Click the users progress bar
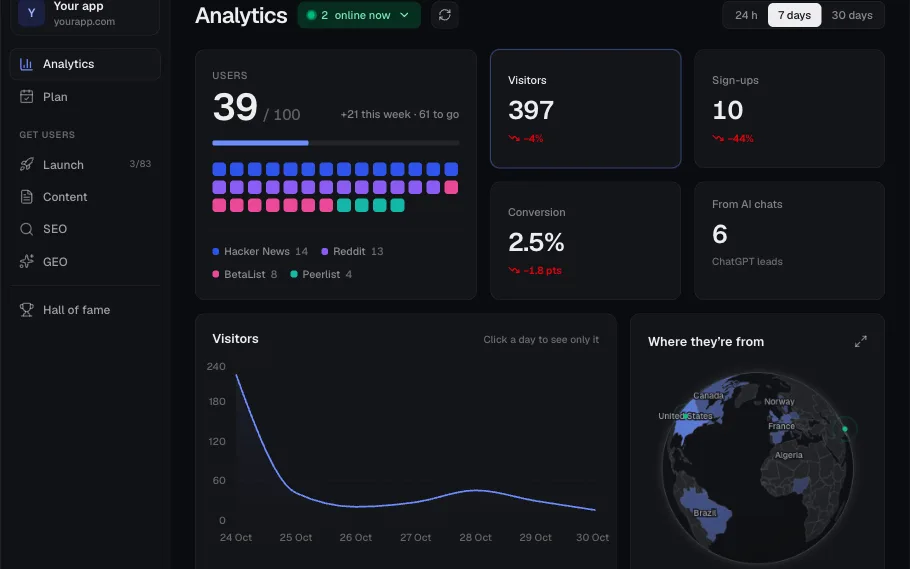Viewport: 910px width, 569px height. click(x=335, y=143)
